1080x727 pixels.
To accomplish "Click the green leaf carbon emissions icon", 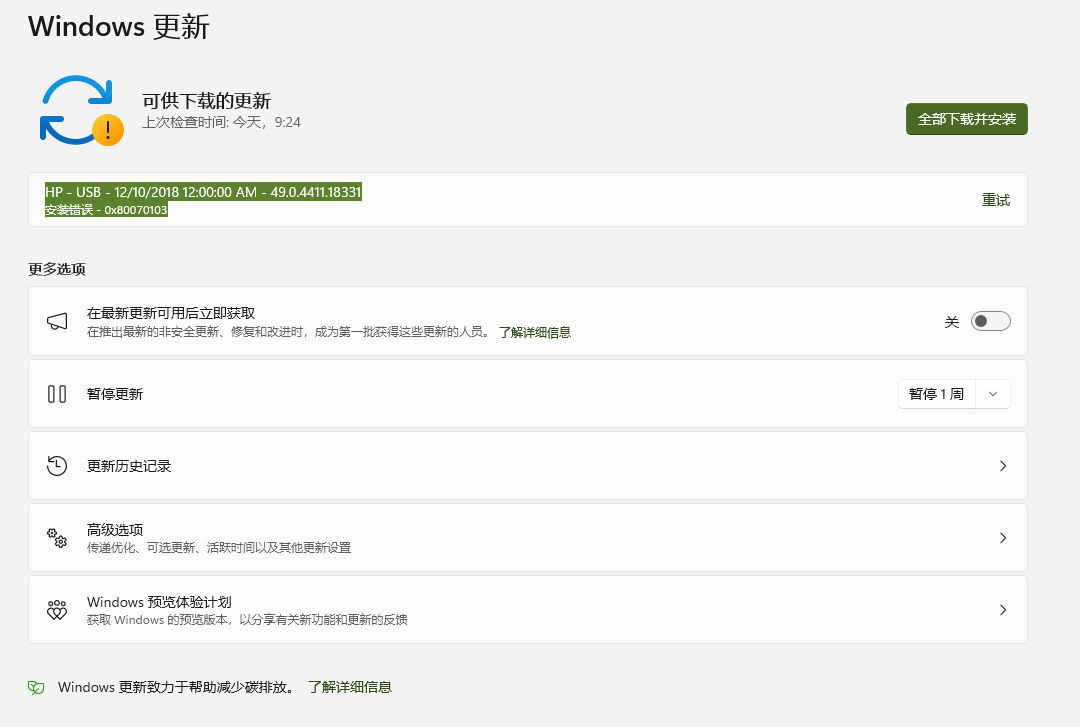I will coord(36,688).
